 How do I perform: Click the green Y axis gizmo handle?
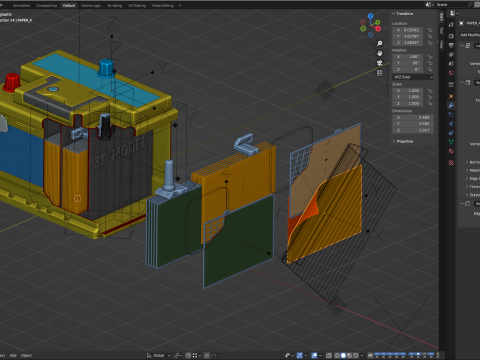[377, 22]
